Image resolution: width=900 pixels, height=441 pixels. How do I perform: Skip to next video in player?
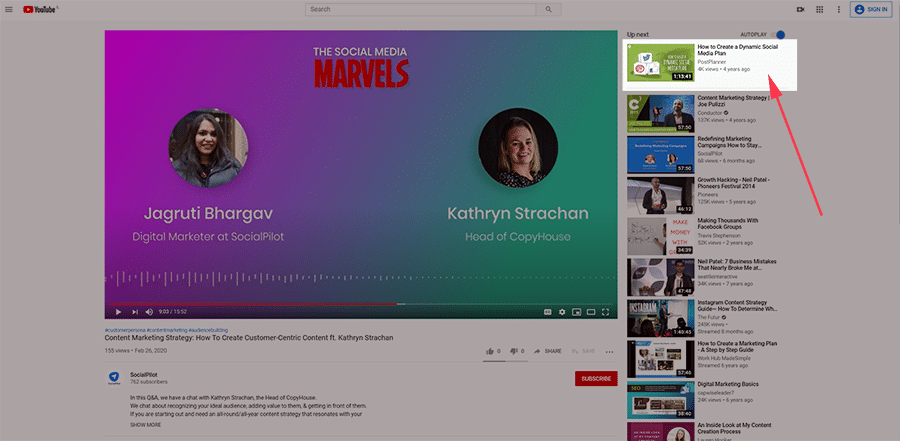pos(134,312)
